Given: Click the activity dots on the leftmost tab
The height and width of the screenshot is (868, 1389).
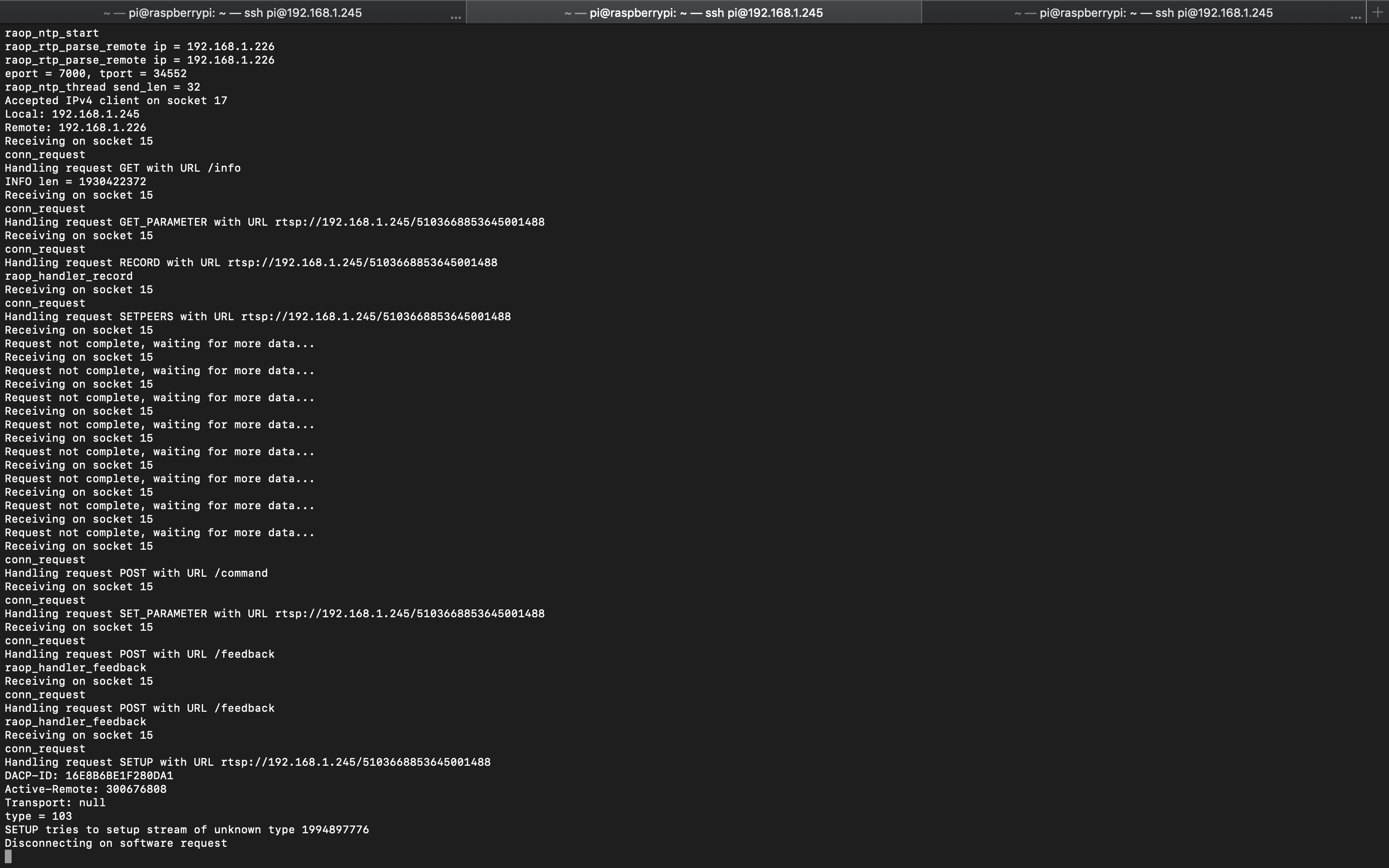Looking at the screenshot, I should (456, 18).
